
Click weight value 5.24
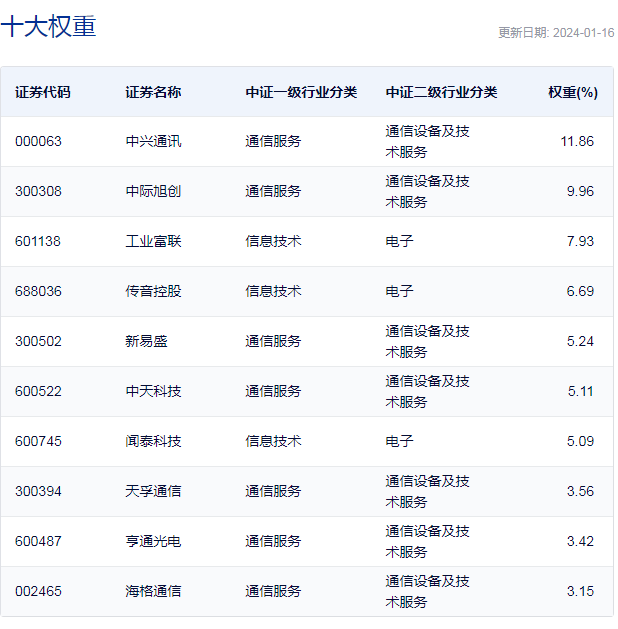(580, 341)
